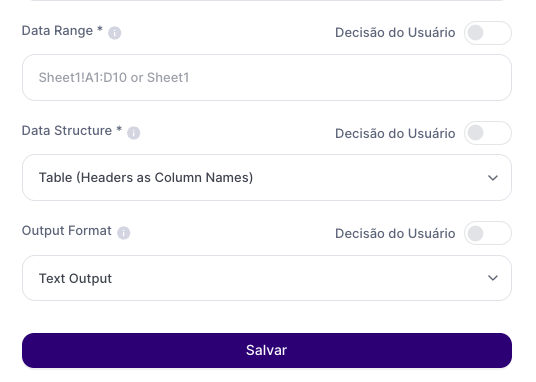Click Decisão do Usuário text beside Output Format
The width and height of the screenshot is (536, 382).
(395, 234)
